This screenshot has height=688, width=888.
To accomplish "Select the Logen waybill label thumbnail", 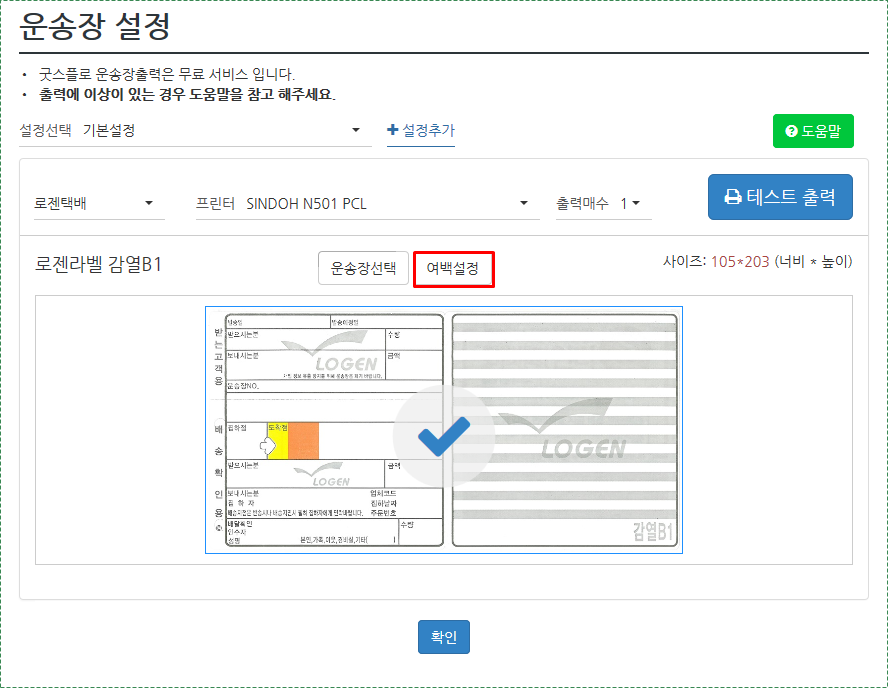I will point(443,430).
